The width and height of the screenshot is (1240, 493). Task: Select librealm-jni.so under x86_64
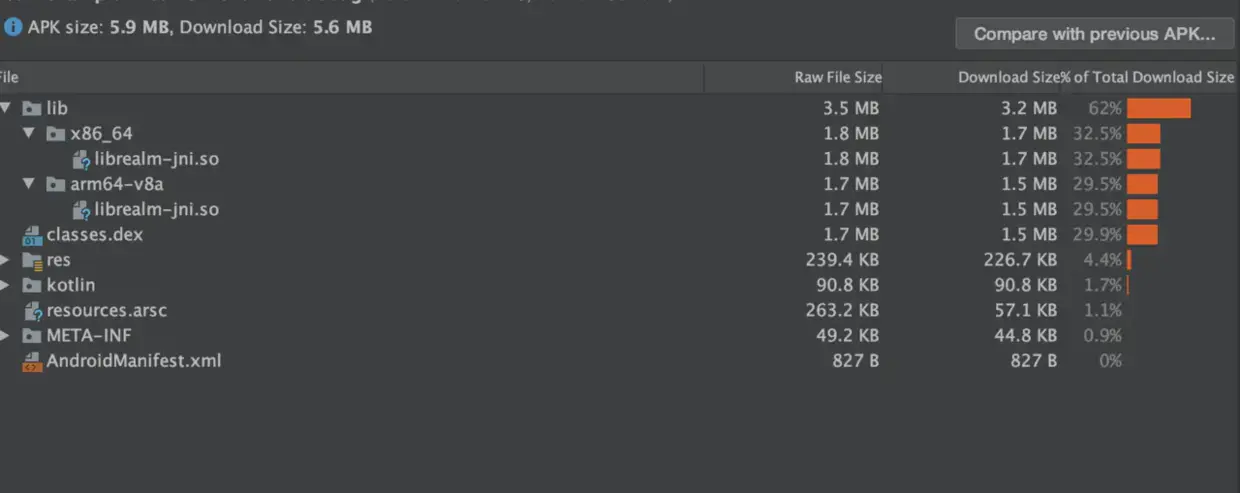click(x=157, y=159)
